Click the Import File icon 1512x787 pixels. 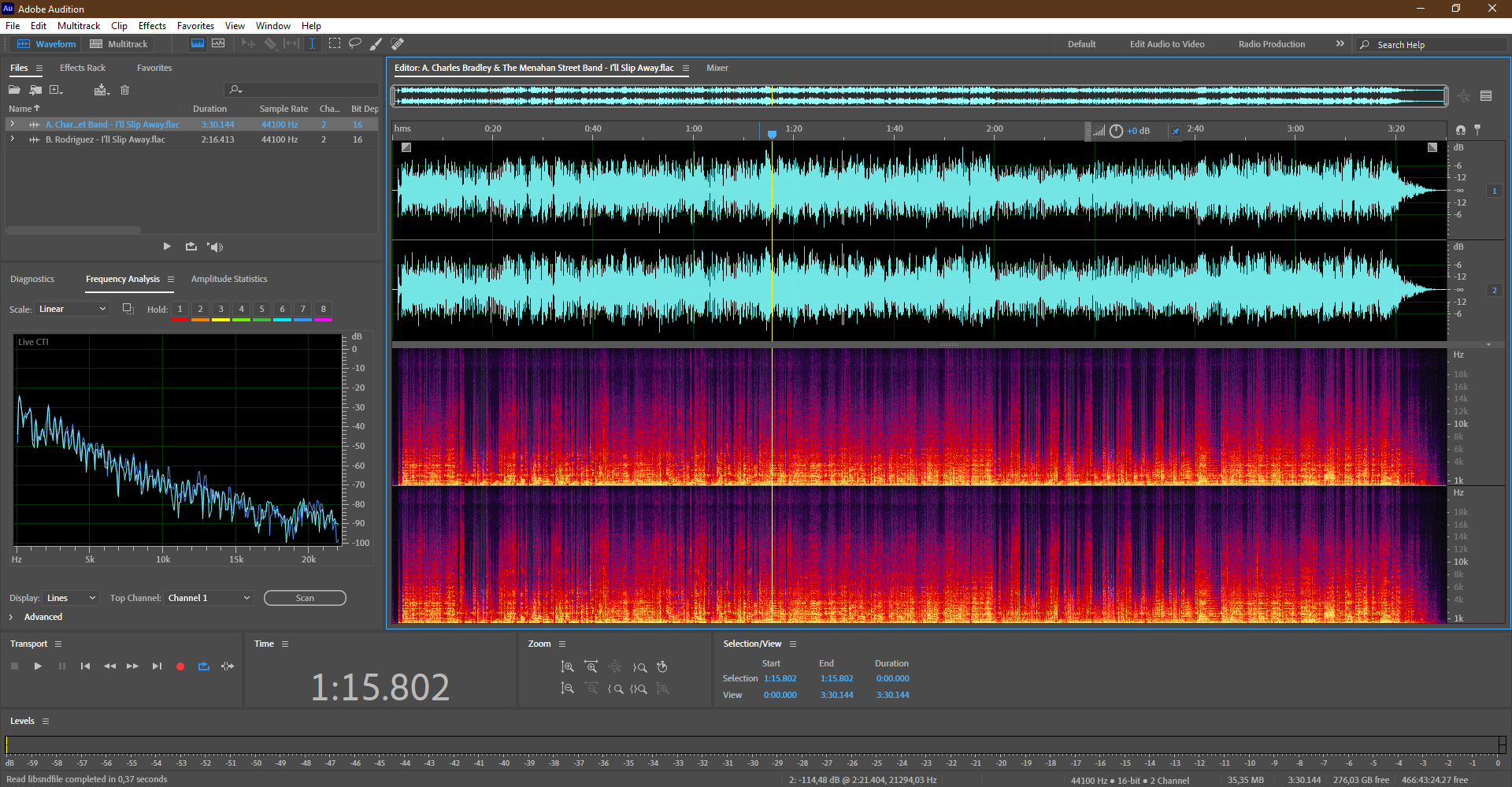click(x=35, y=90)
